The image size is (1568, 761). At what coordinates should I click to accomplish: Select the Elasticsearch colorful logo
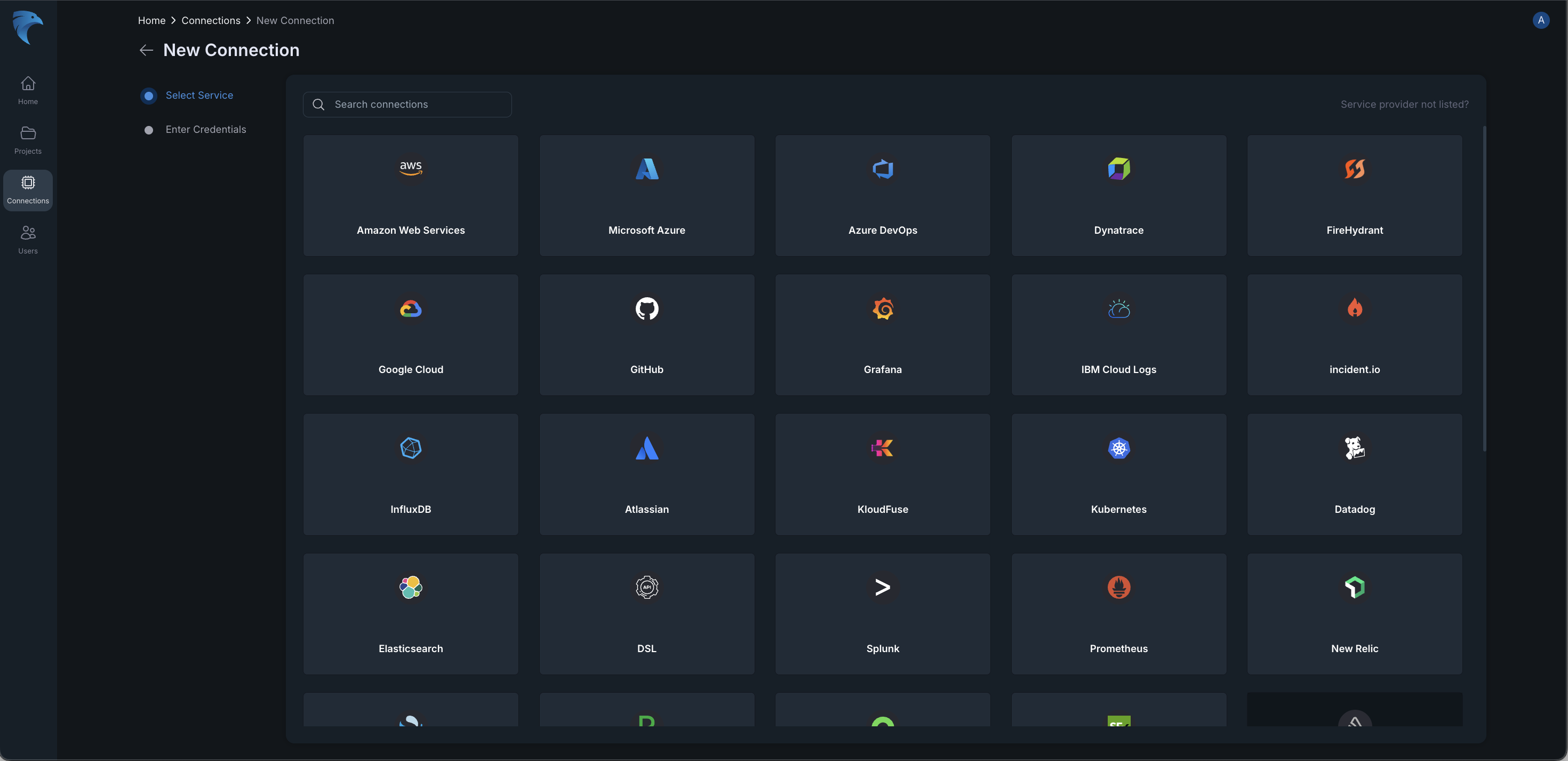(x=410, y=588)
